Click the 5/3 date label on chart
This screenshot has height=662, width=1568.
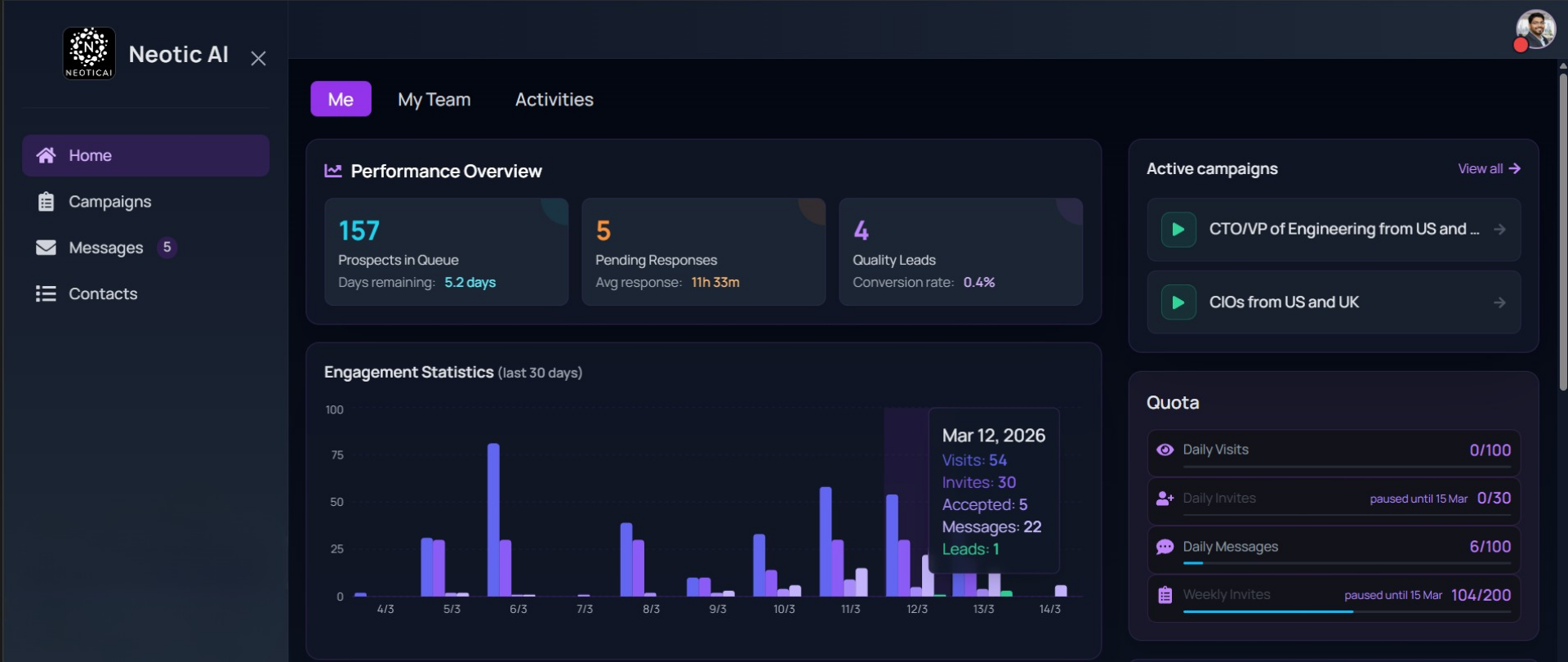pos(451,609)
